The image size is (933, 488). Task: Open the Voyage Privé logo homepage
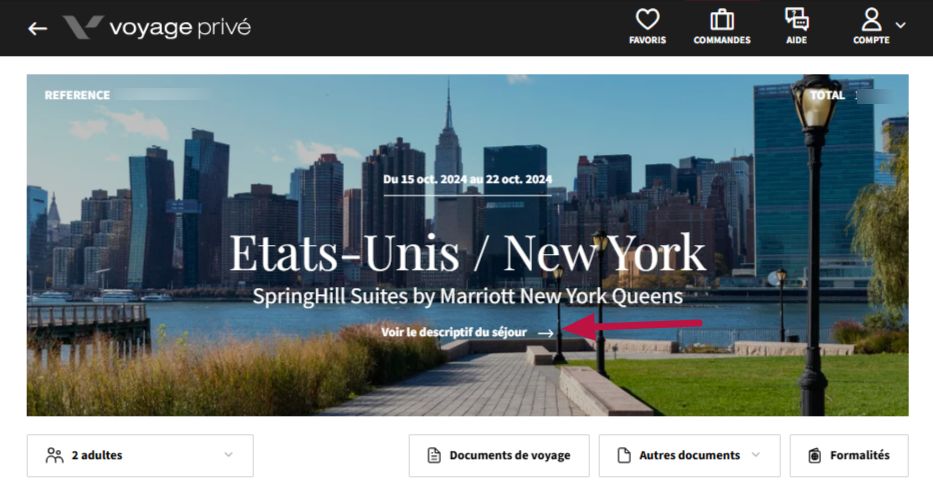[157, 27]
